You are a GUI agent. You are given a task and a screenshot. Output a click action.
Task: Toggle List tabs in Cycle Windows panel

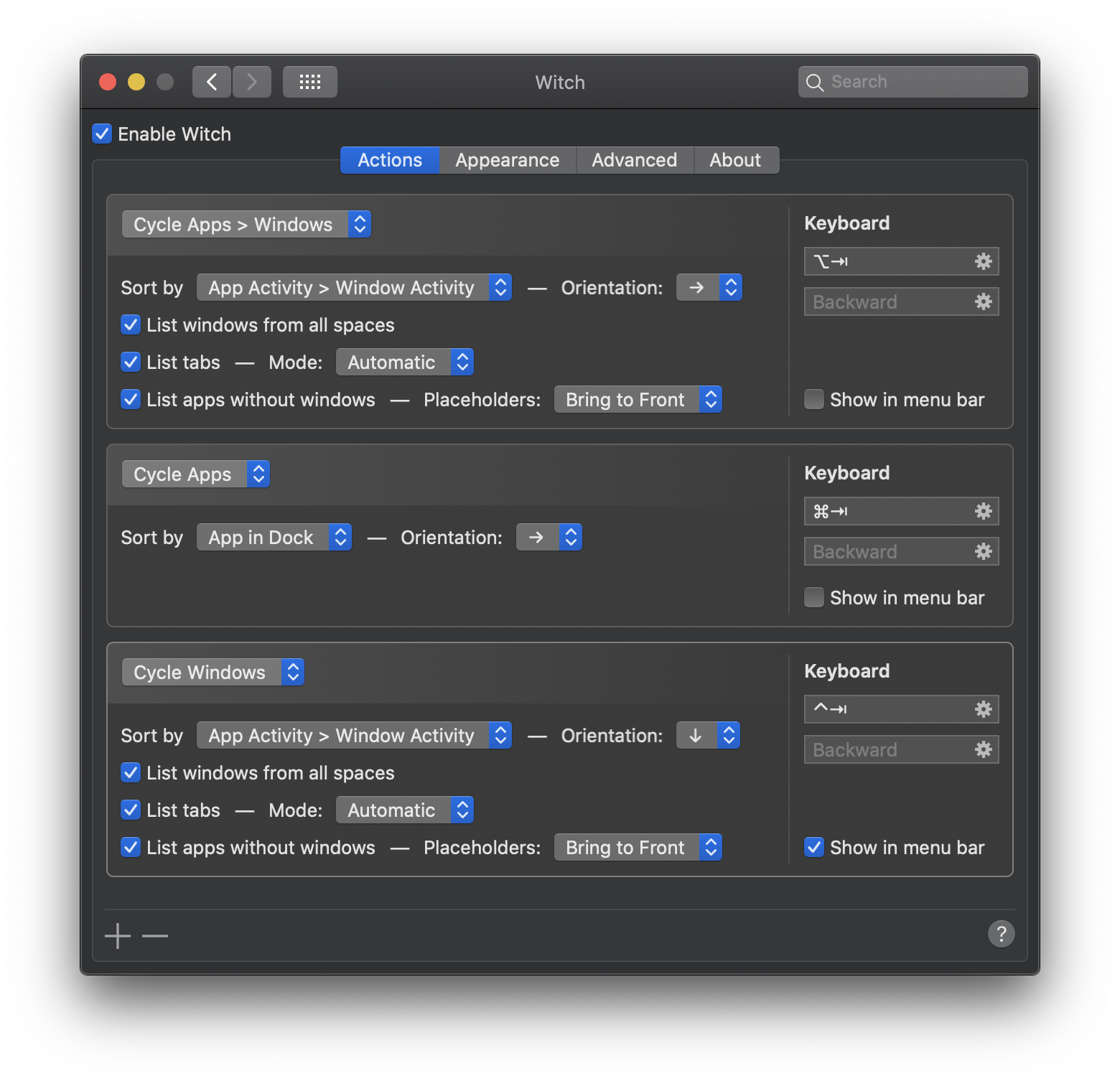point(131,810)
